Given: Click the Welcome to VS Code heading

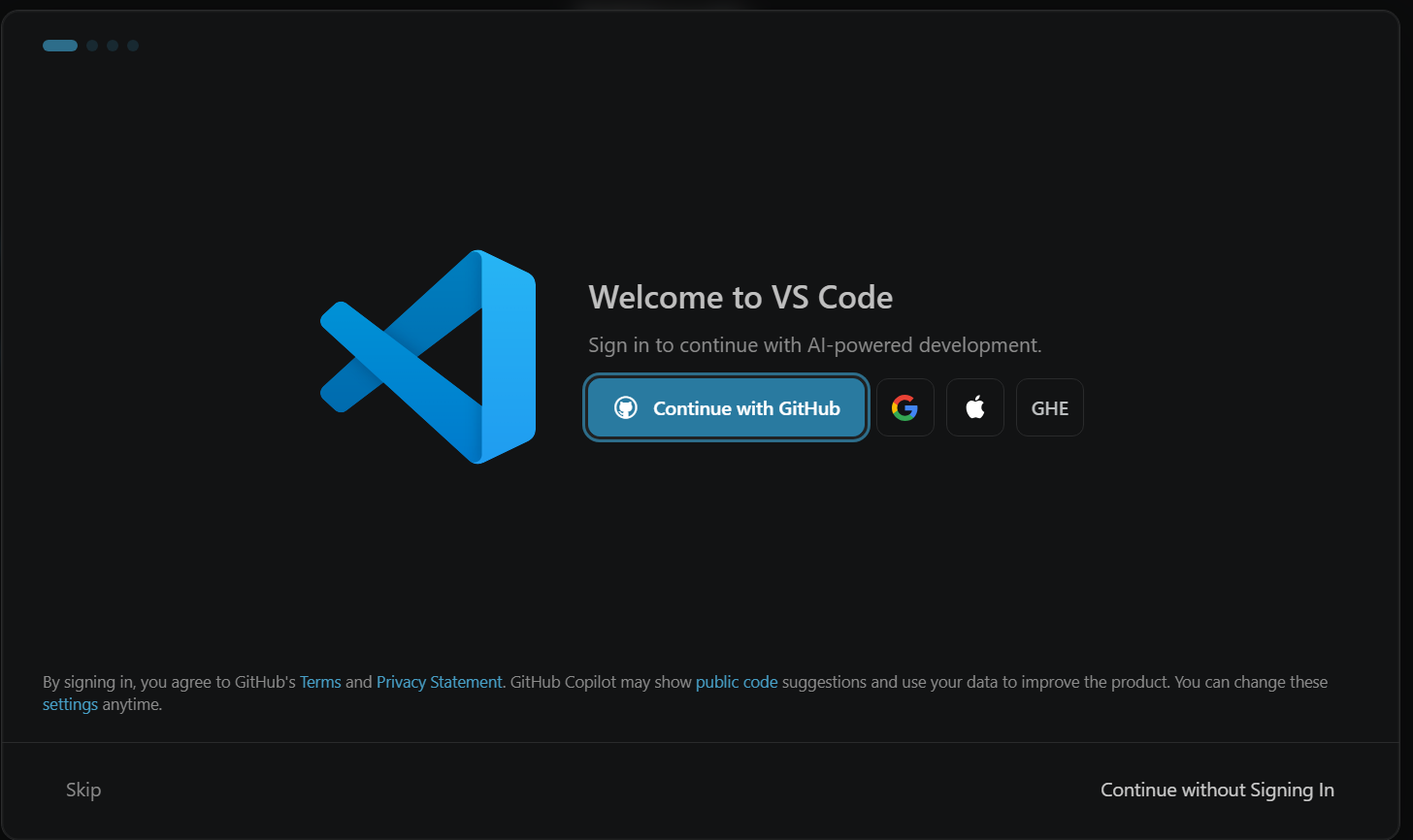Looking at the screenshot, I should [x=740, y=297].
